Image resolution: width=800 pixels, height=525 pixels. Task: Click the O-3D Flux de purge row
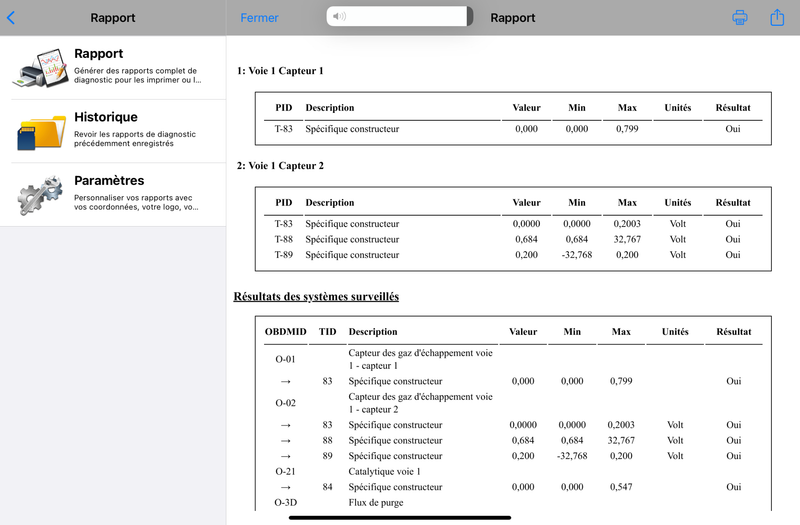coord(513,503)
